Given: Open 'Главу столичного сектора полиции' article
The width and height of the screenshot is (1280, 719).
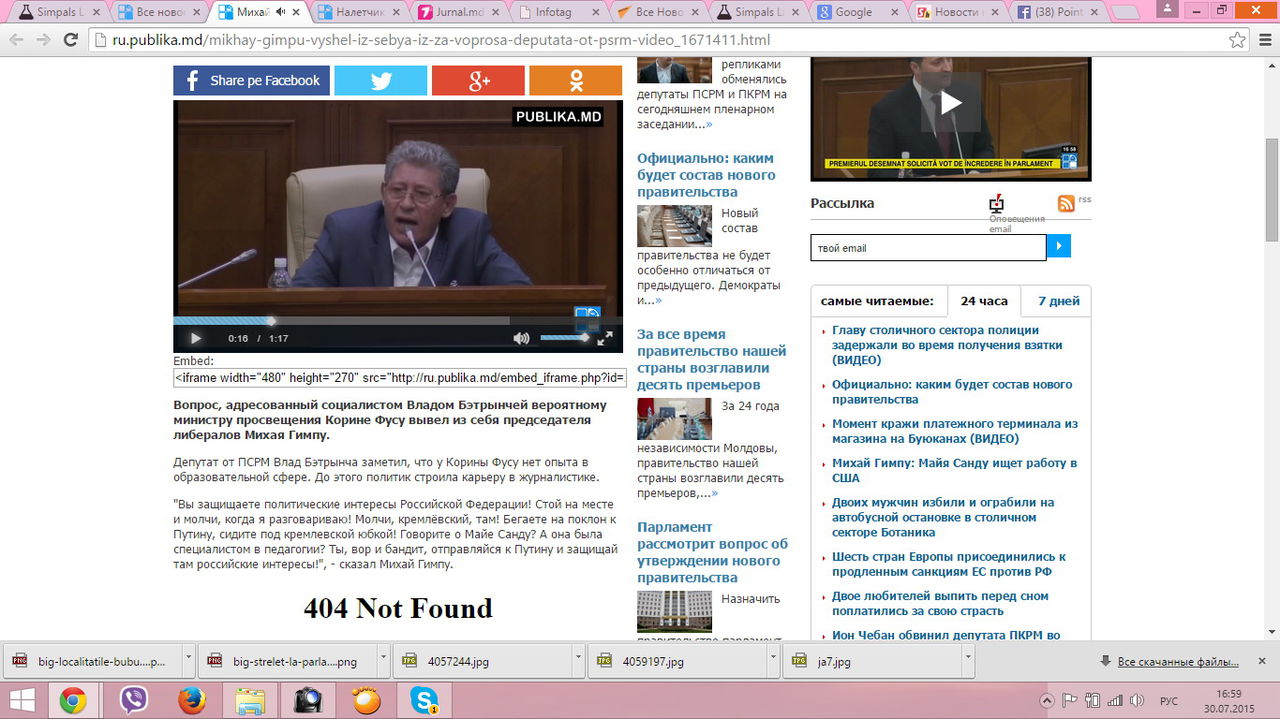Looking at the screenshot, I should (x=947, y=345).
